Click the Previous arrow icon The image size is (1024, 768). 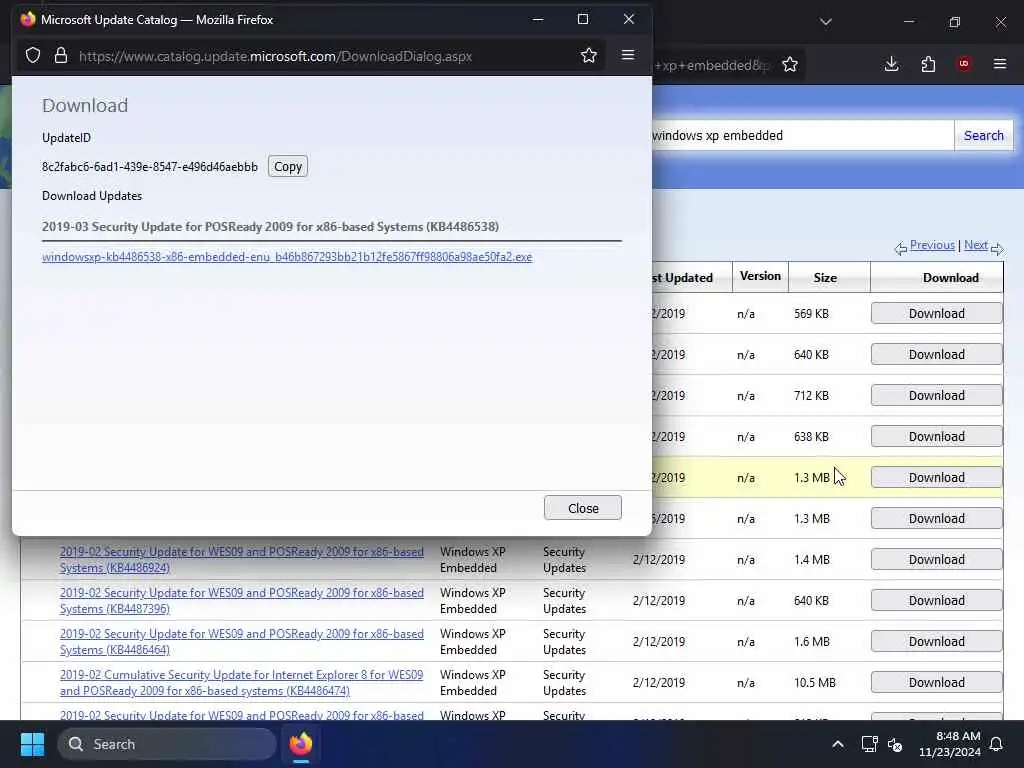point(901,248)
